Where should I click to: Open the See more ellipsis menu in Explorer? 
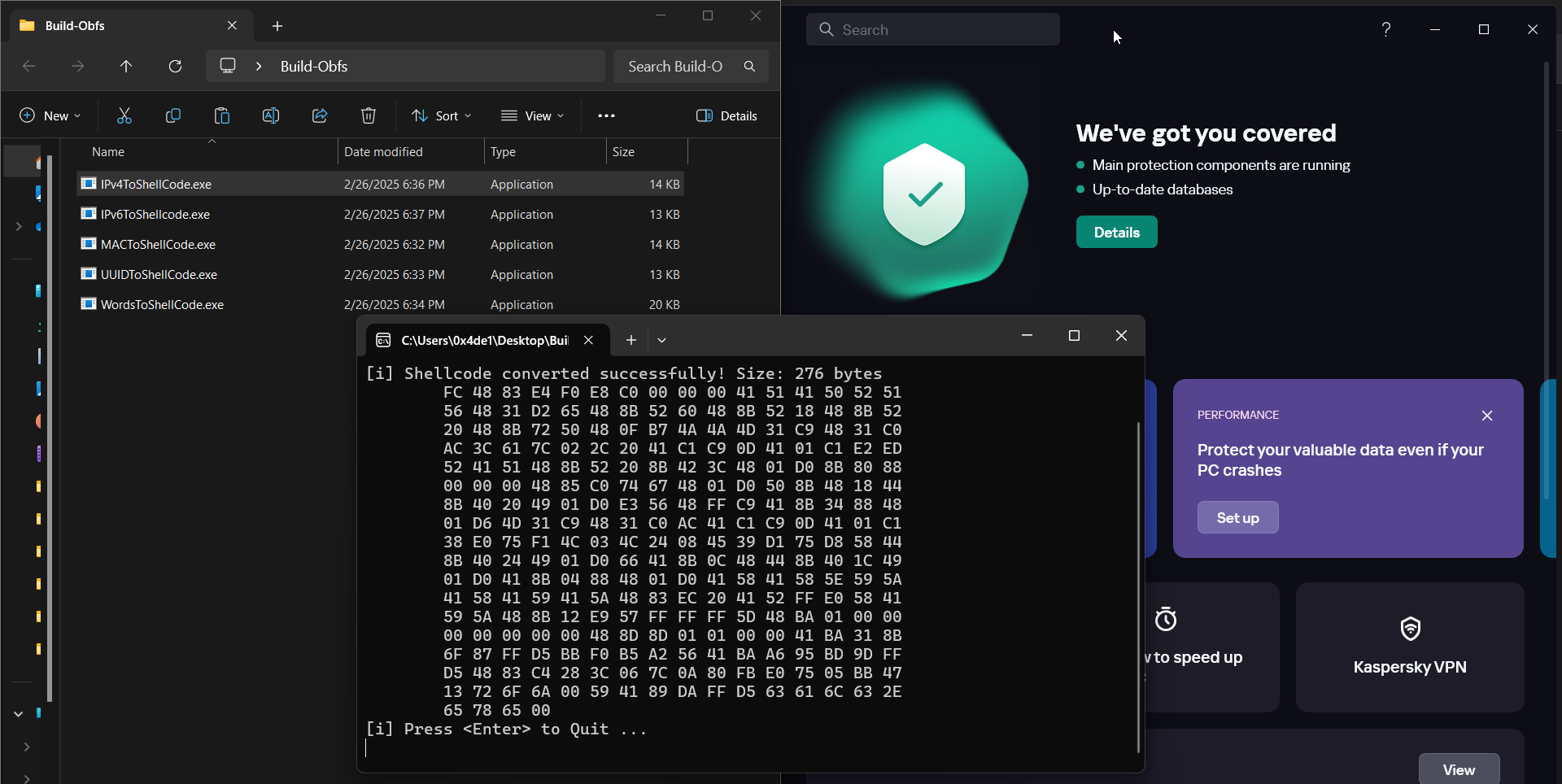point(606,115)
